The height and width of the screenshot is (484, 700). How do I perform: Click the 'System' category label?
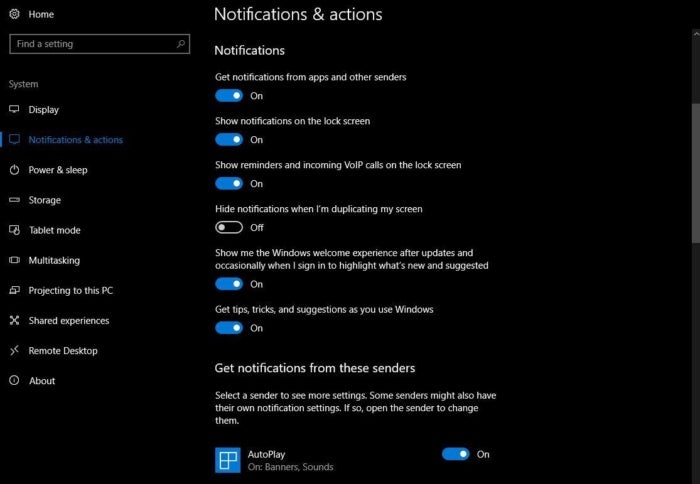pos(24,84)
